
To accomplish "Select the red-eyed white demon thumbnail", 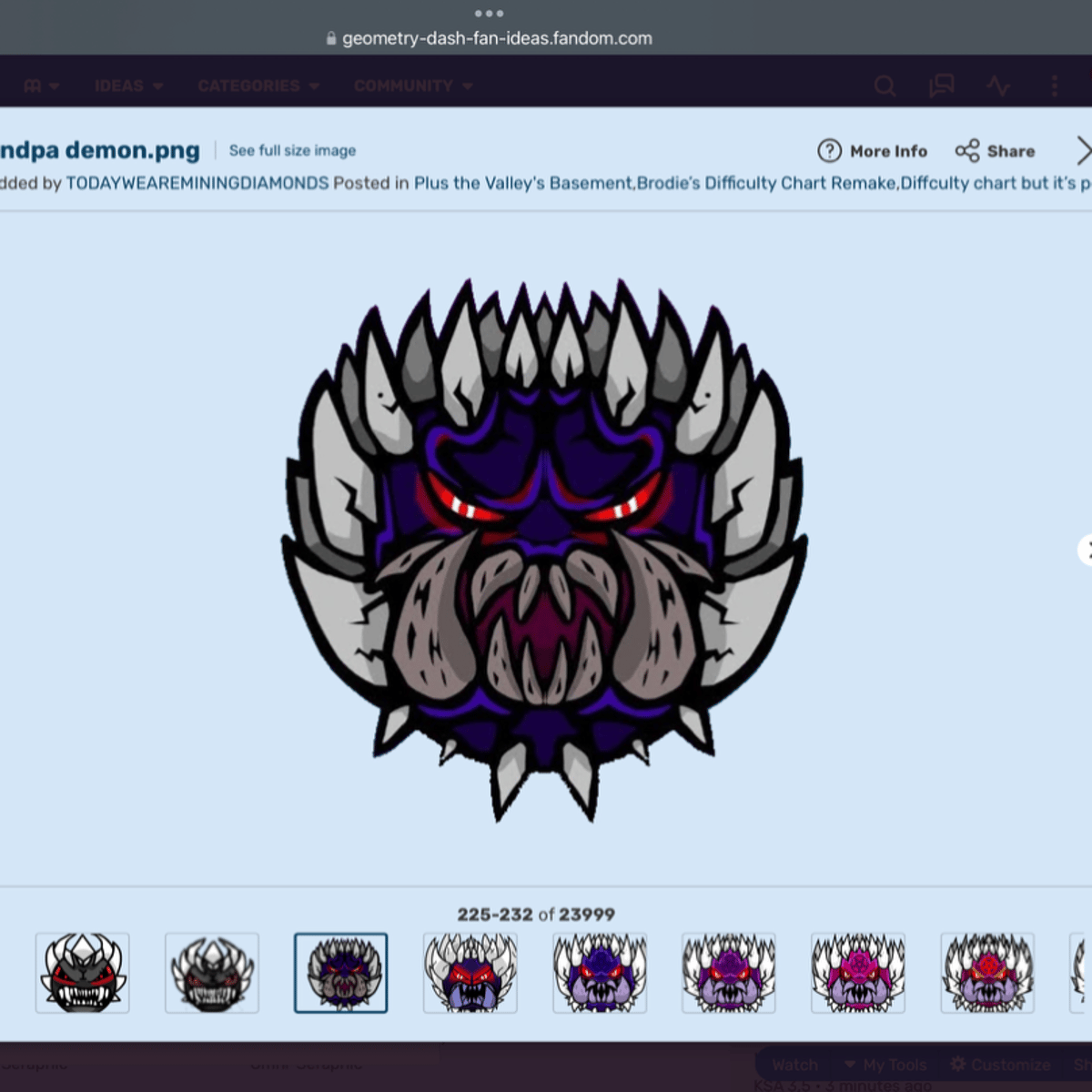I will (x=82, y=973).
